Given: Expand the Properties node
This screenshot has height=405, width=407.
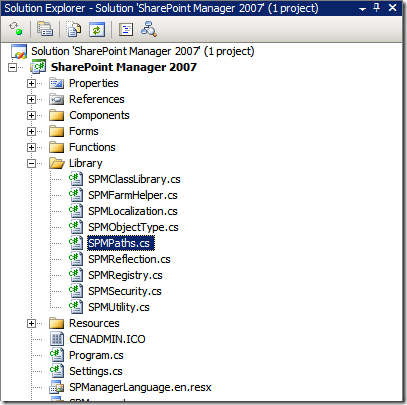Looking at the screenshot, I should coord(31,83).
